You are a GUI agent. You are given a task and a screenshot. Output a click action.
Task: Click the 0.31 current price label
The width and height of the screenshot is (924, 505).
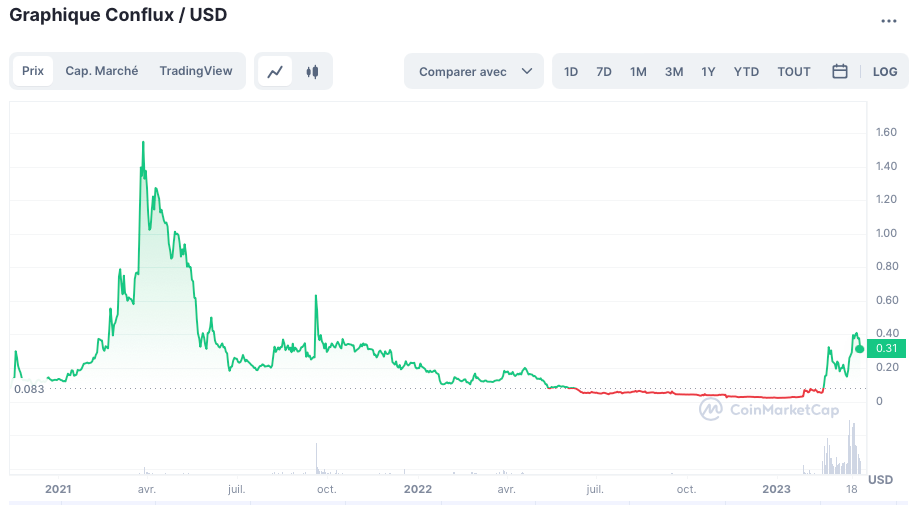(886, 349)
